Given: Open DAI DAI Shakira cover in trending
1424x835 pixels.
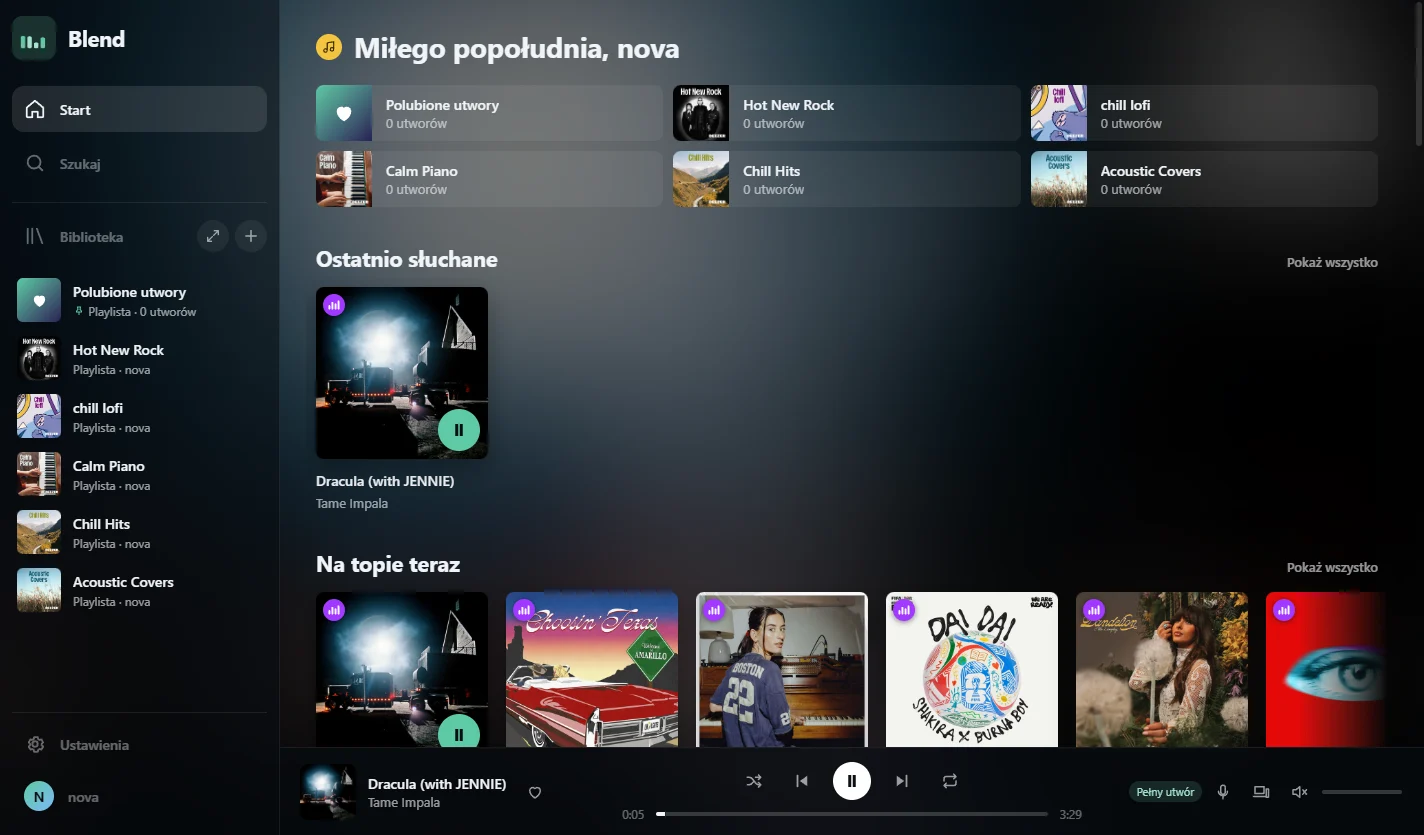Looking at the screenshot, I should tap(972, 669).
